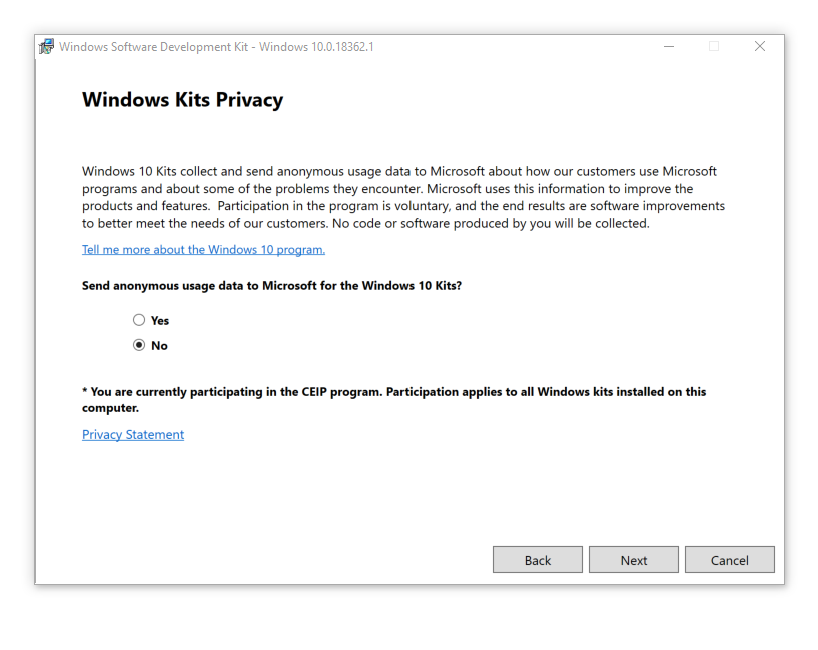Select the Yes radio button

(139, 320)
